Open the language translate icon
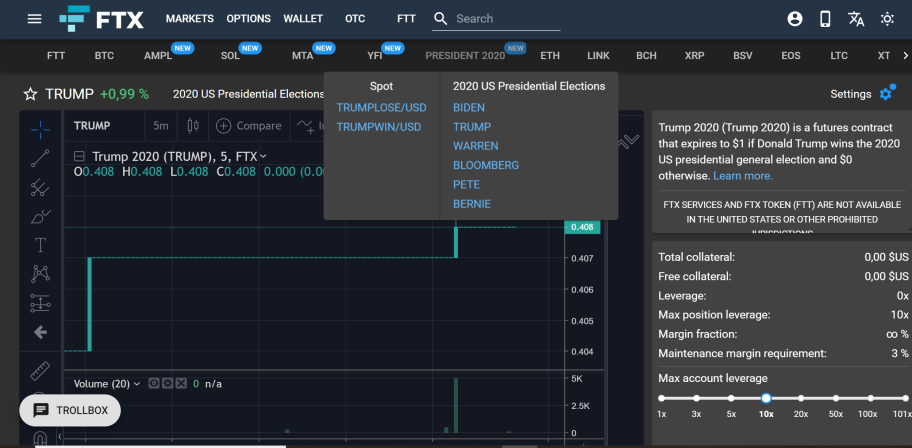Viewport: 912px width, 448px height. pyautogui.click(x=856, y=19)
